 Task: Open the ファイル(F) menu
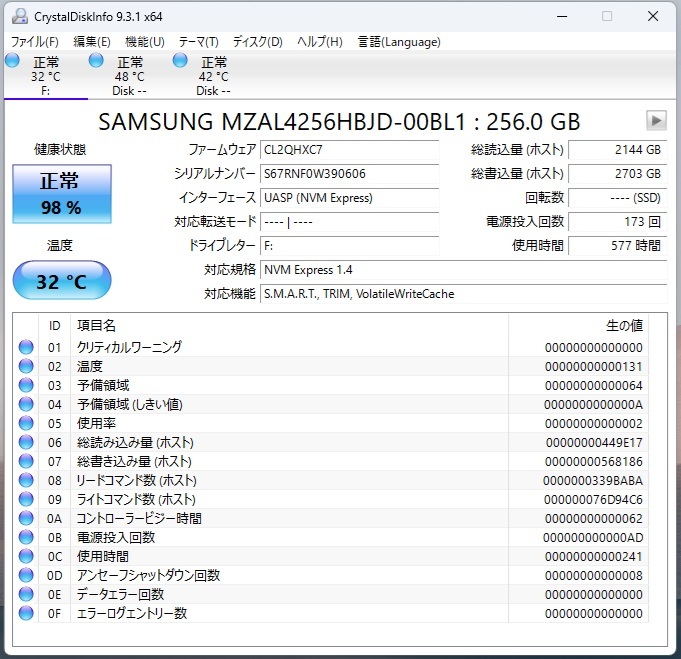click(x=34, y=42)
